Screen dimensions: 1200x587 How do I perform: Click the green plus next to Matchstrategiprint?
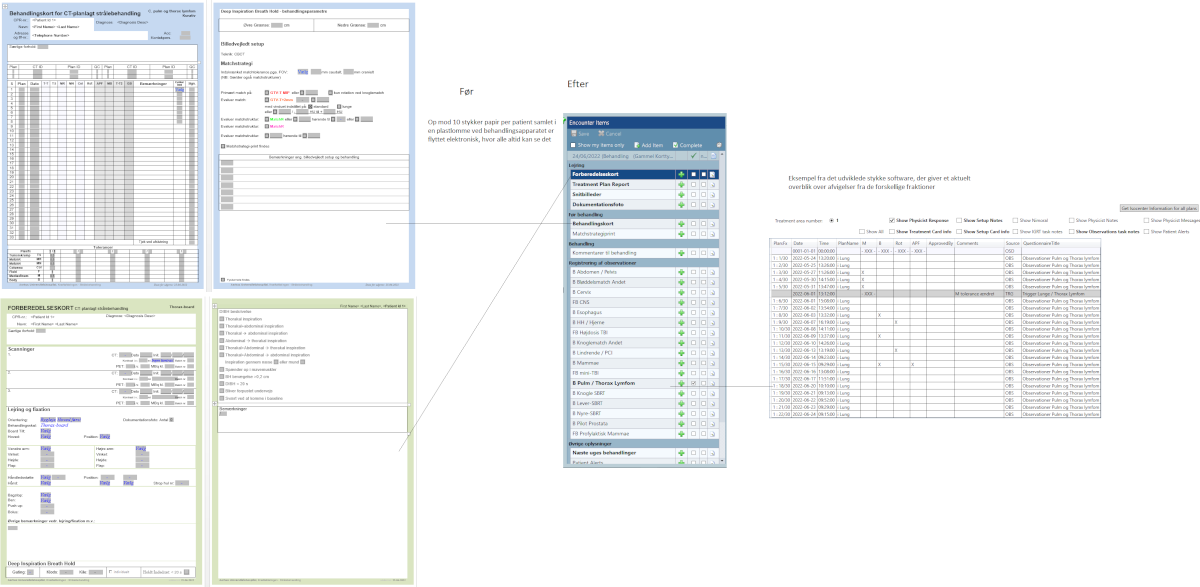tap(681, 234)
